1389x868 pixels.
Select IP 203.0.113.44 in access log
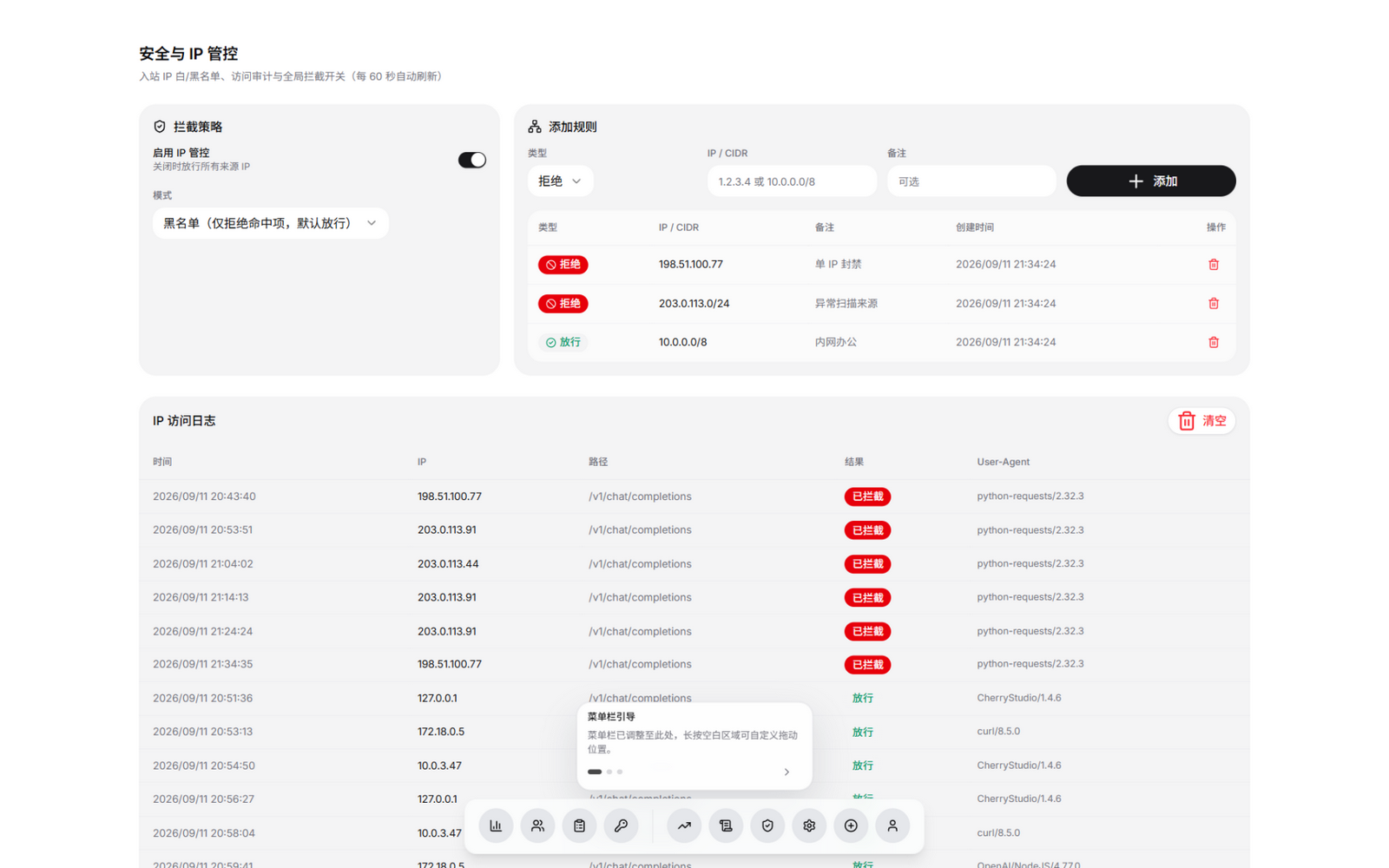tap(448, 564)
